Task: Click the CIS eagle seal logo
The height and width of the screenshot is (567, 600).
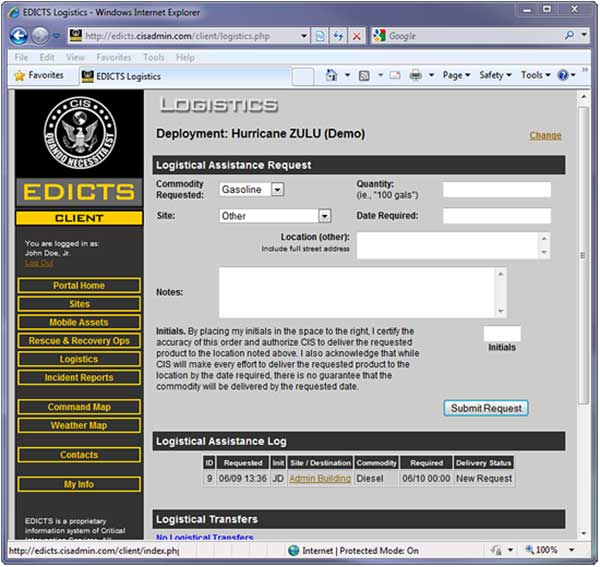Action: pyautogui.click(x=80, y=133)
